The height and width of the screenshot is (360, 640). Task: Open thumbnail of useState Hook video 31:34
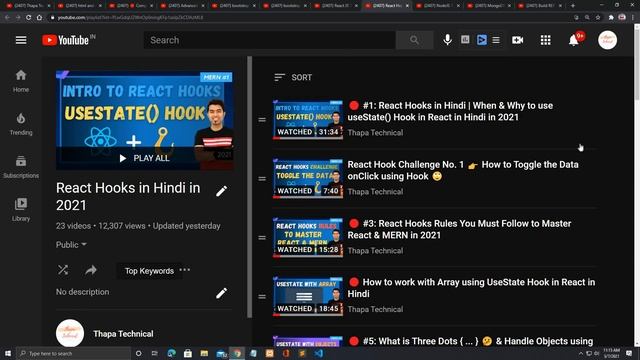click(x=308, y=120)
